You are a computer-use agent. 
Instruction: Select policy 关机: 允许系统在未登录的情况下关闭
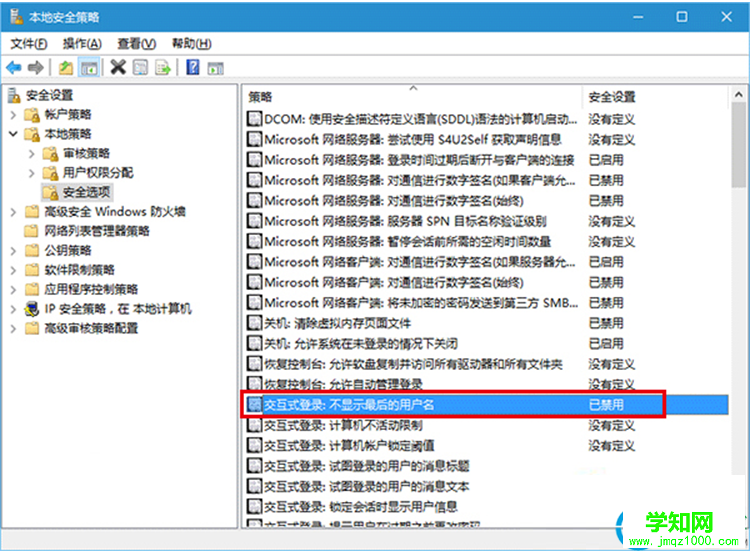click(x=361, y=343)
